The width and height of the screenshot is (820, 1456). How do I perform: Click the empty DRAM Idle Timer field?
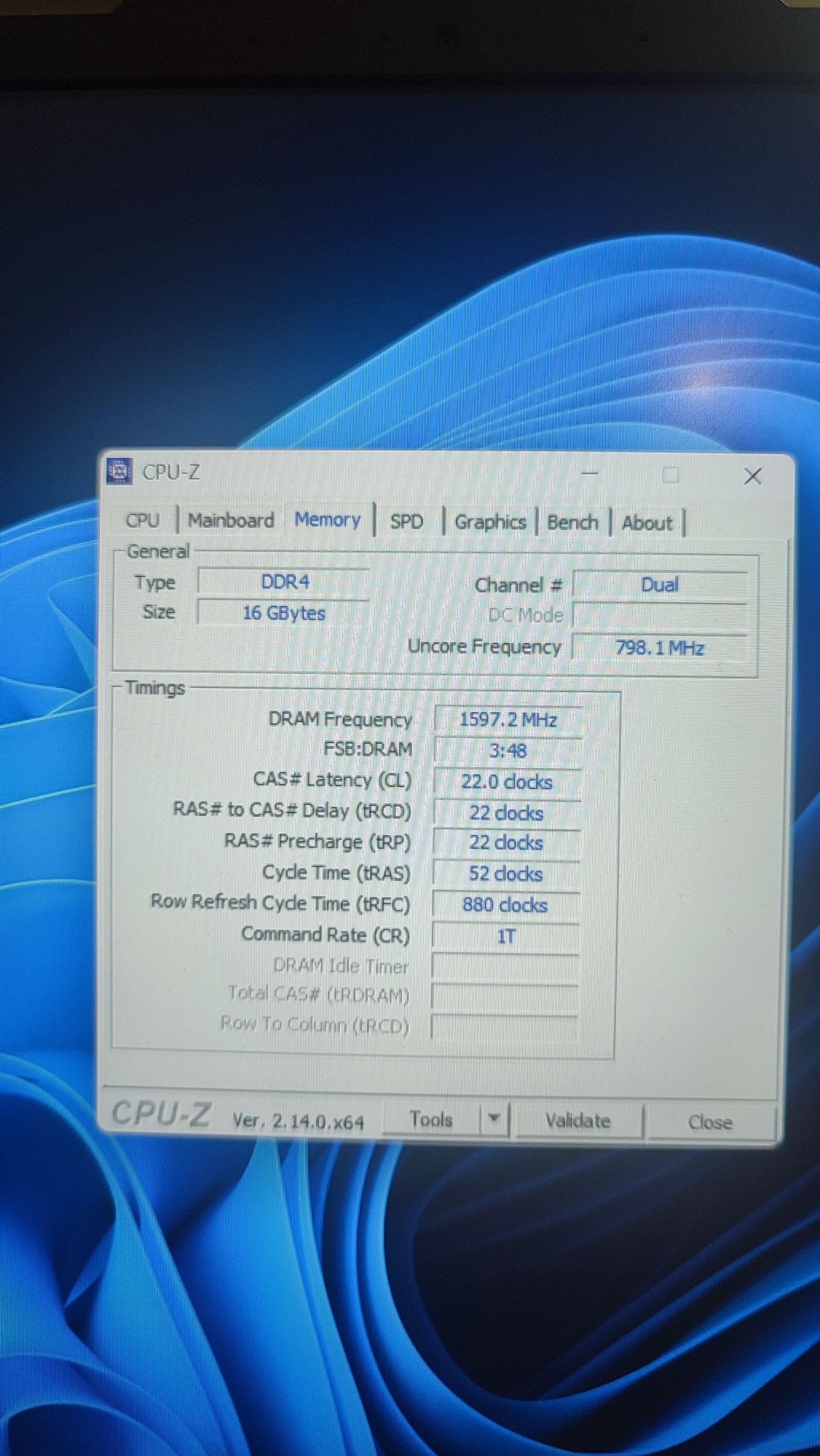[505, 968]
